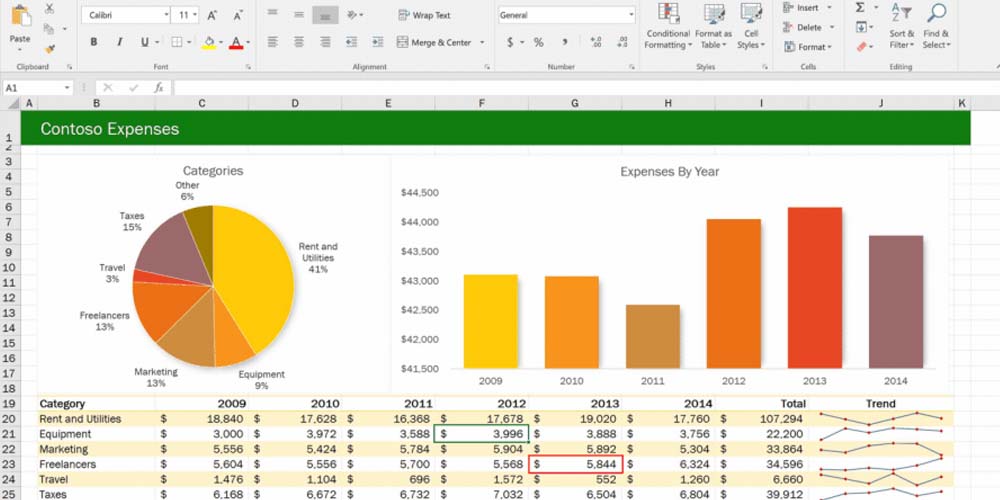Image resolution: width=1000 pixels, height=500 pixels.
Task: Cancel formula entry with X icon
Action: point(108,88)
